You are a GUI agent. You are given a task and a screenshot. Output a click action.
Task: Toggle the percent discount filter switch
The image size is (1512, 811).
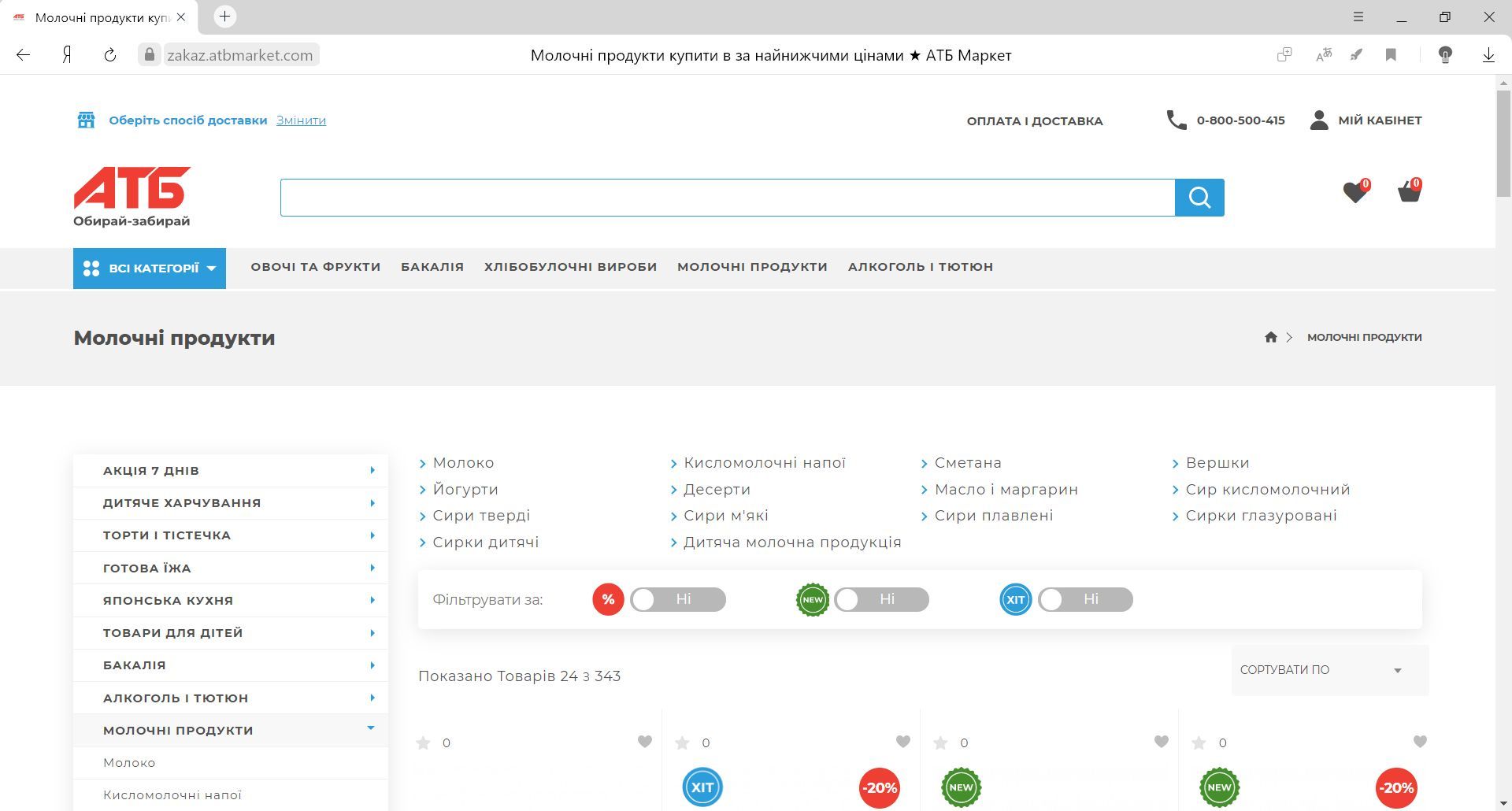tap(677, 599)
